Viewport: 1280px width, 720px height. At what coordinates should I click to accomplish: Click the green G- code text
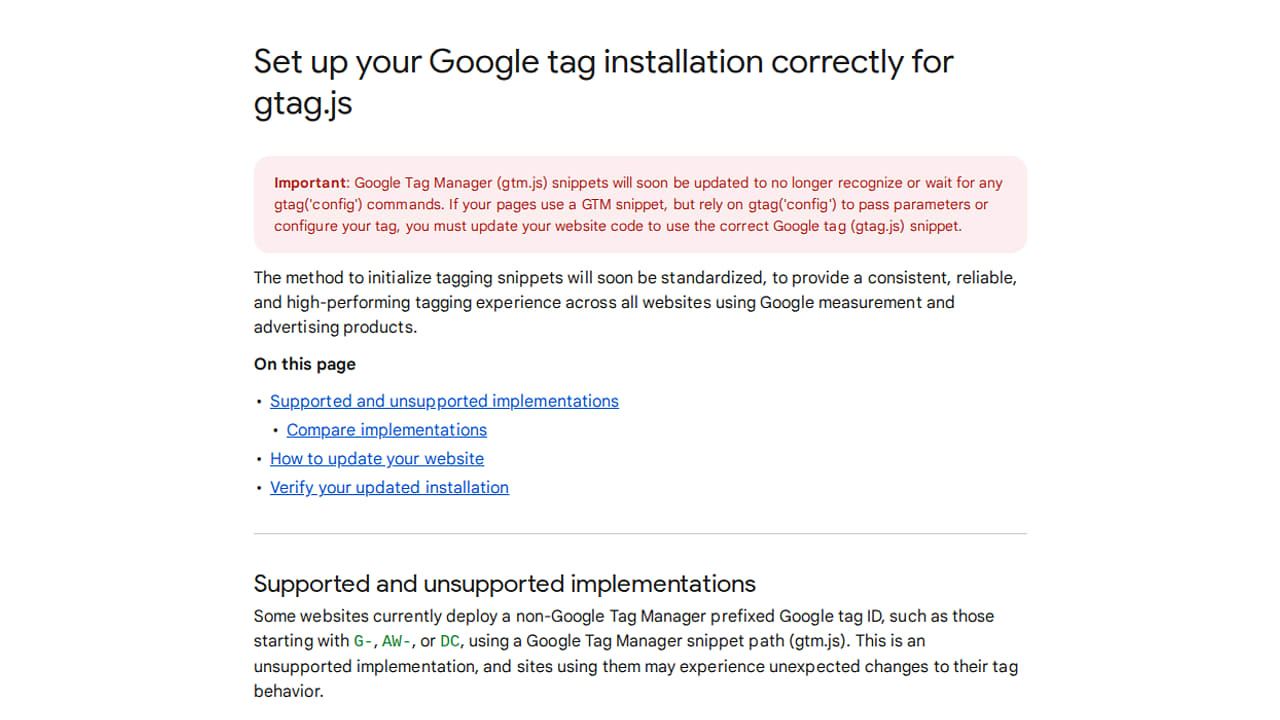pos(364,641)
